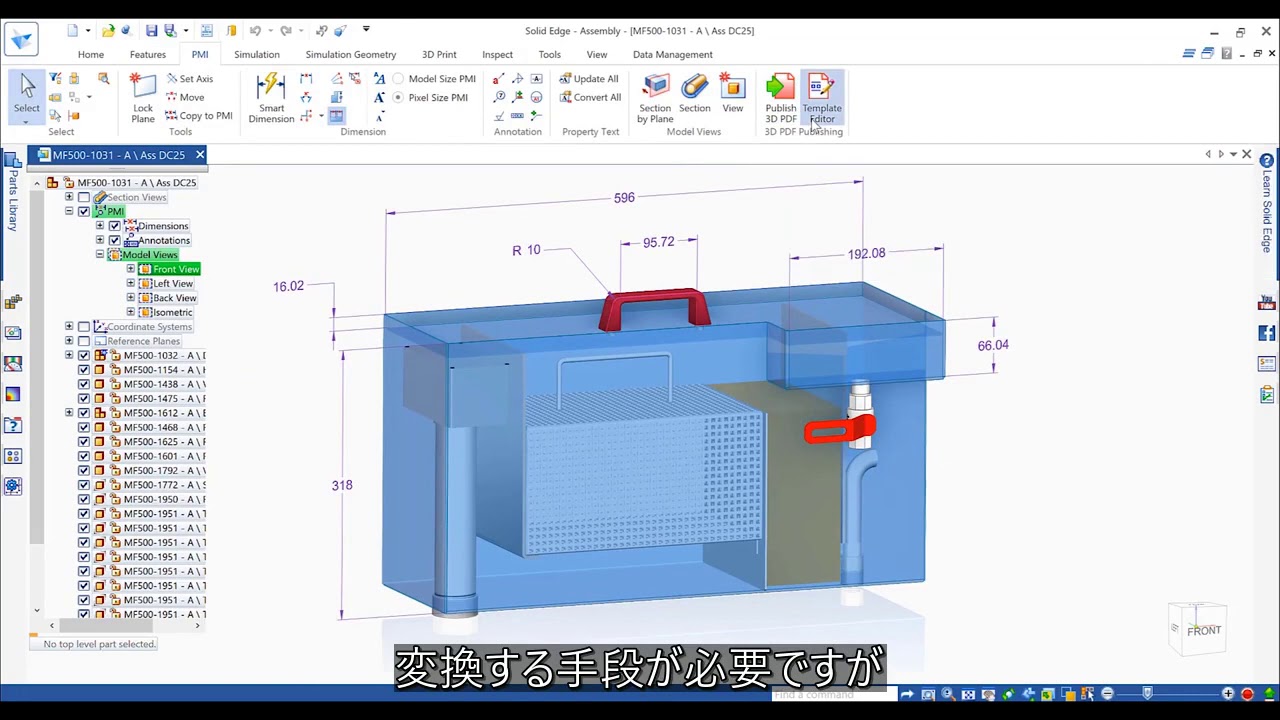Open Learn Solid Edge help icon

pyautogui.click(x=1267, y=160)
